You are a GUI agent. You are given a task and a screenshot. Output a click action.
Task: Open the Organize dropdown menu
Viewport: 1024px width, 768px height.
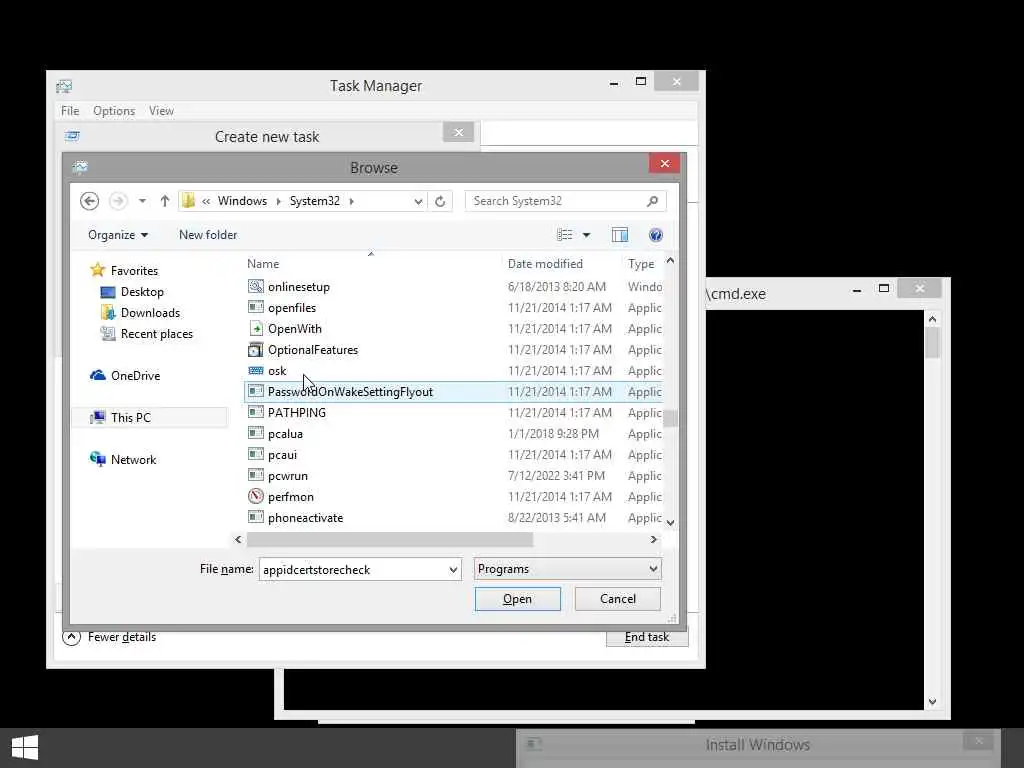click(118, 235)
